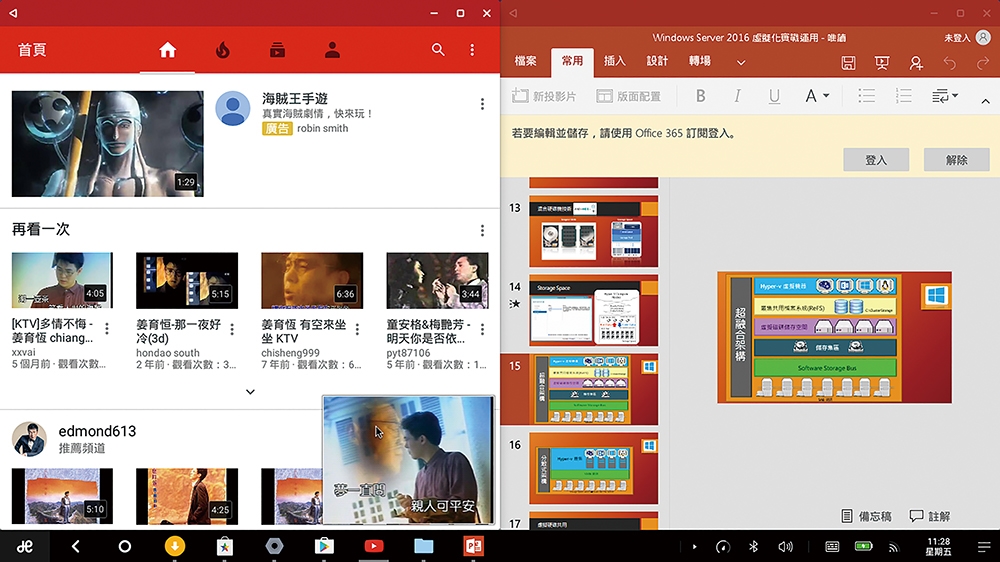
Task: Click the floating mini player video
Action: (408, 461)
